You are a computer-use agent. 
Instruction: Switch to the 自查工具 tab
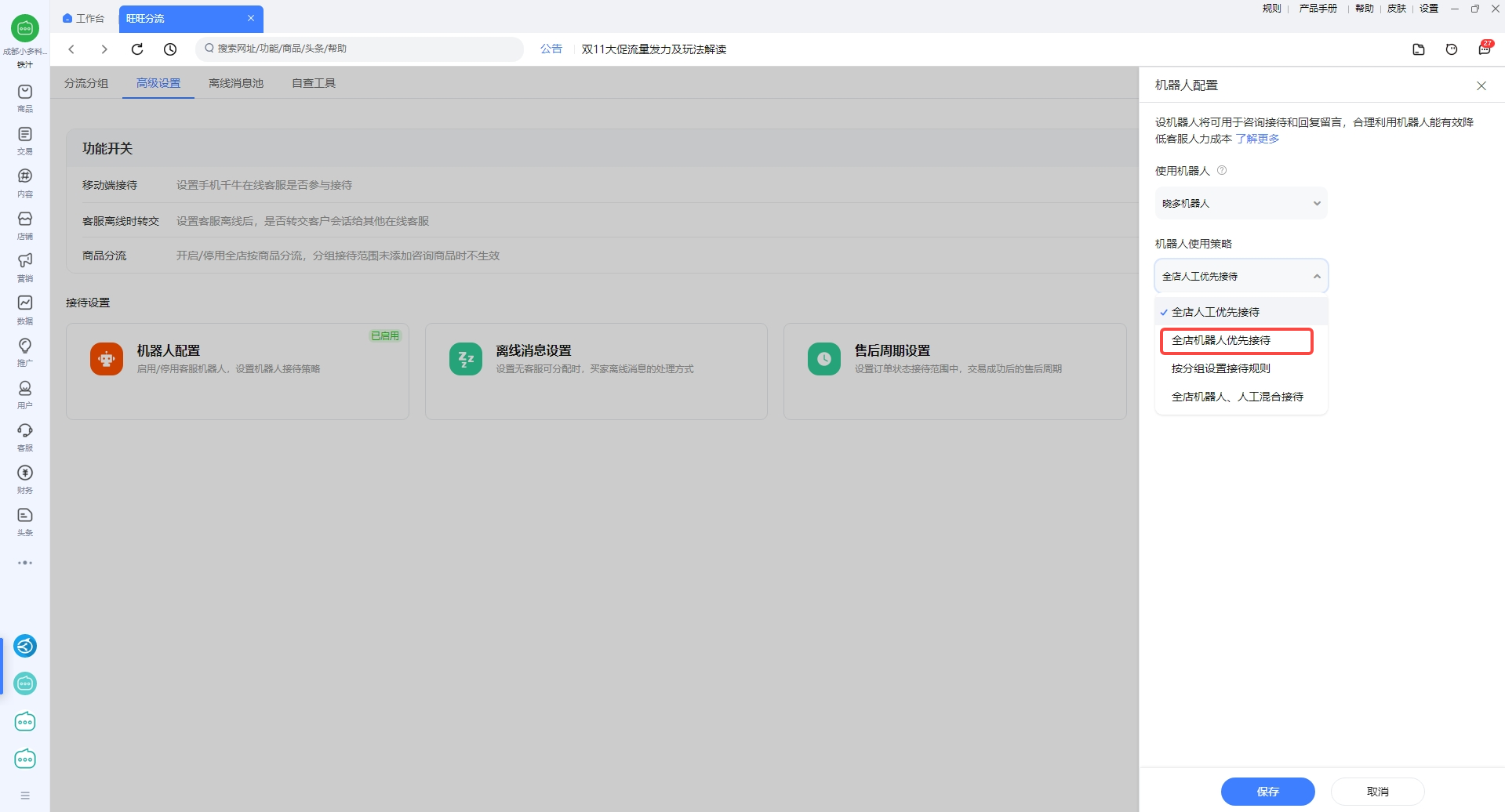[314, 83]
